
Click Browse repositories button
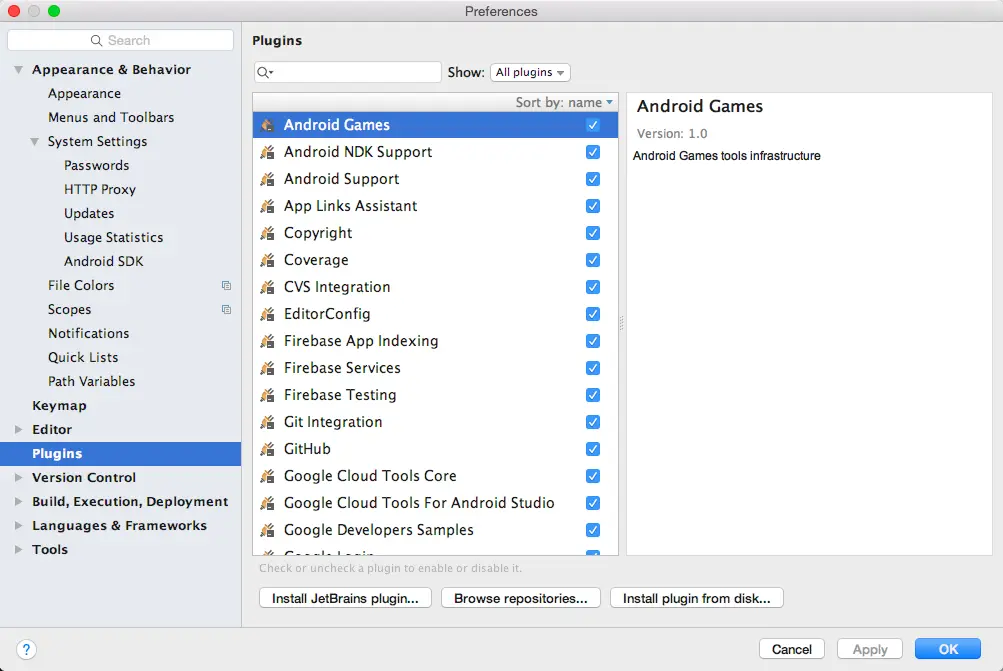pos(521,598)
